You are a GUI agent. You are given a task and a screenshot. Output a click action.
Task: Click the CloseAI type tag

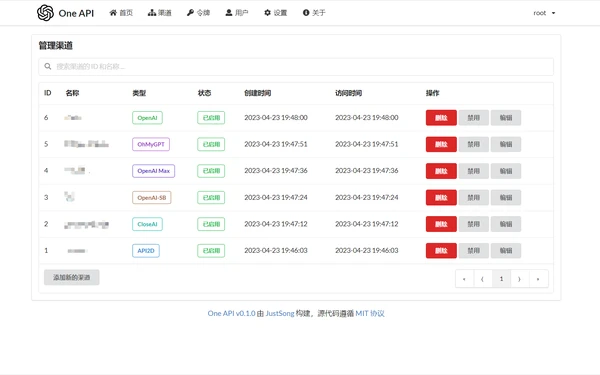tap(147, 224)
